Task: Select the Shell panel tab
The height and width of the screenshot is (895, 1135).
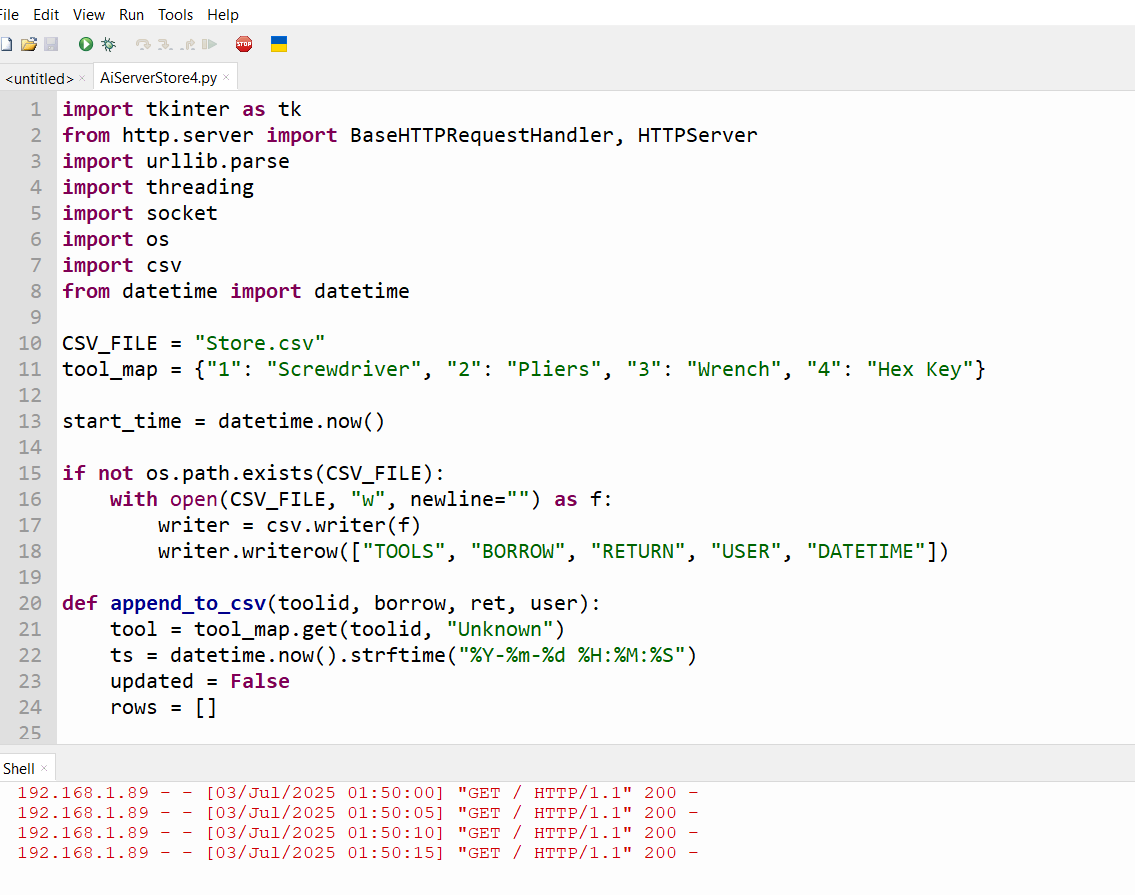Action: click(x=19, y=768)
